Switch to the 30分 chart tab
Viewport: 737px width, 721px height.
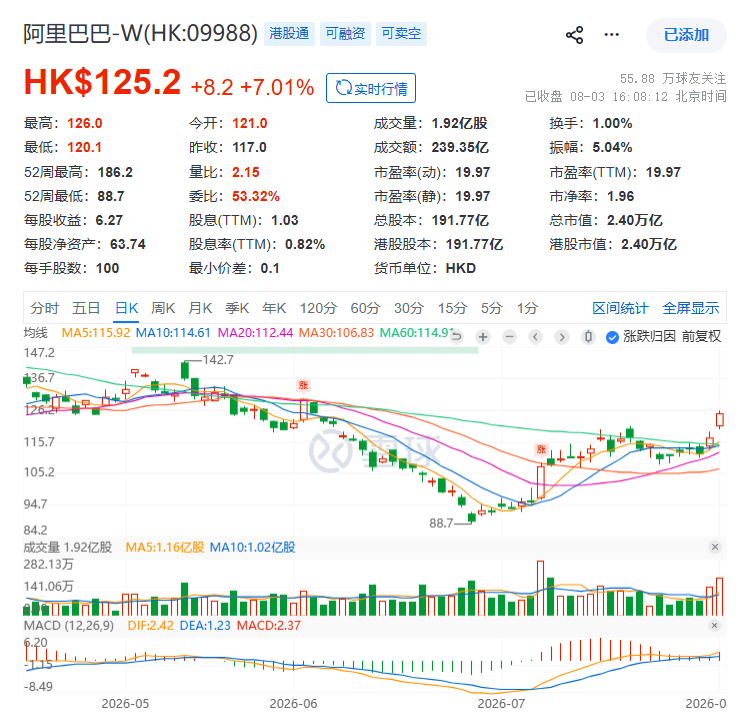(x=408, y=308)
